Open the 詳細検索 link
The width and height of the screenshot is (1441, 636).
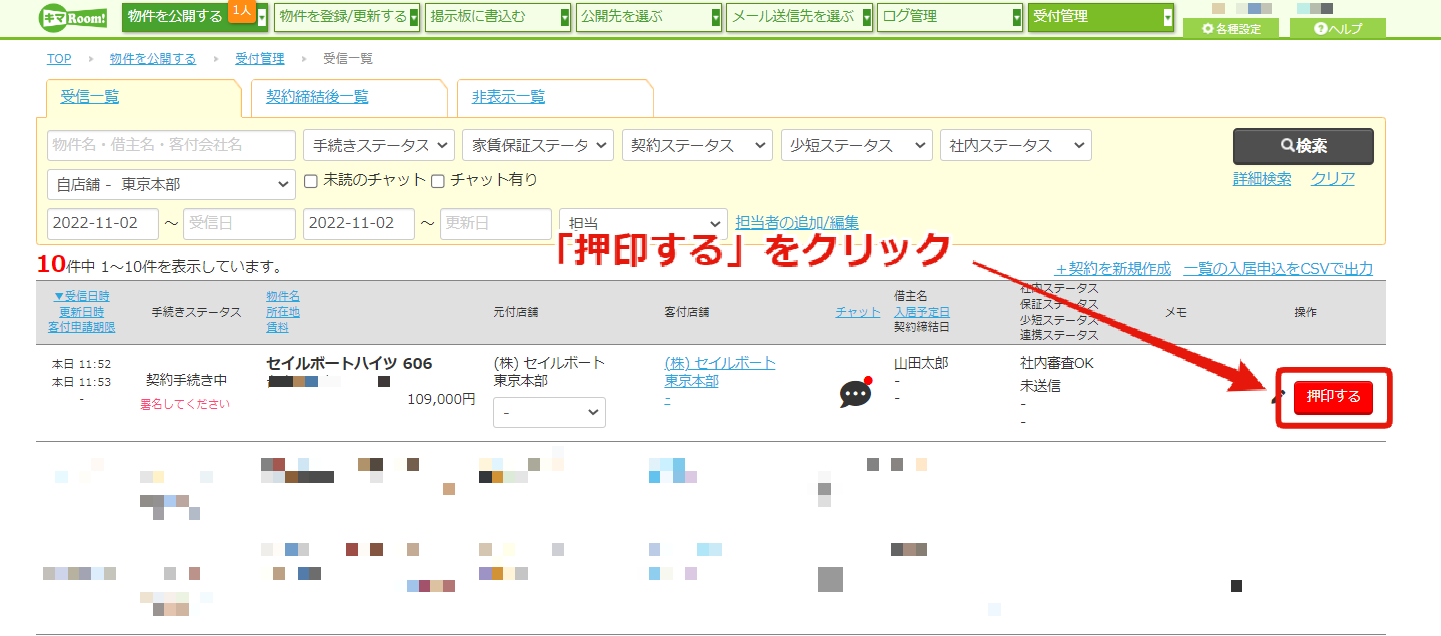(1262, 179)
